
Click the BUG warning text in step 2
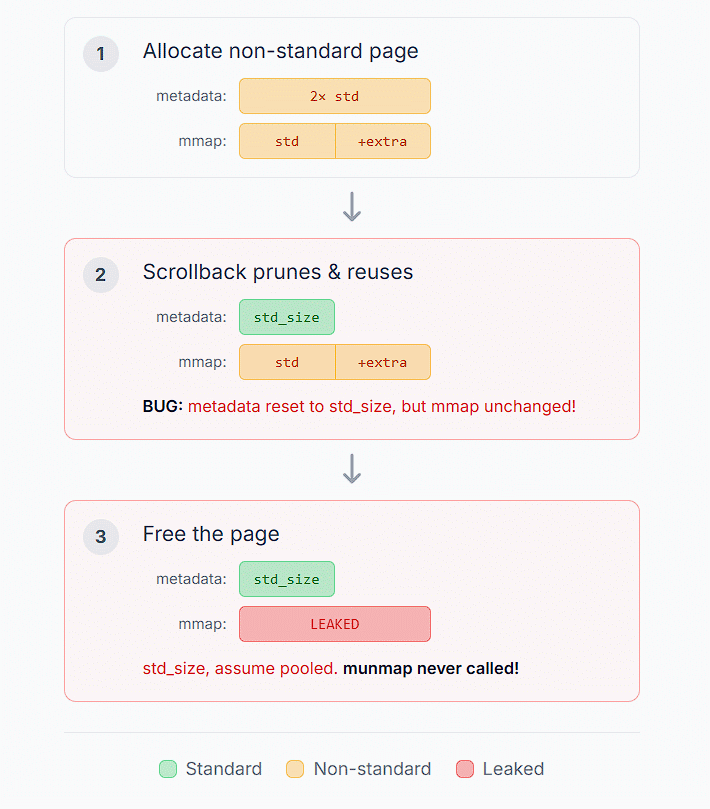(359, 406)
